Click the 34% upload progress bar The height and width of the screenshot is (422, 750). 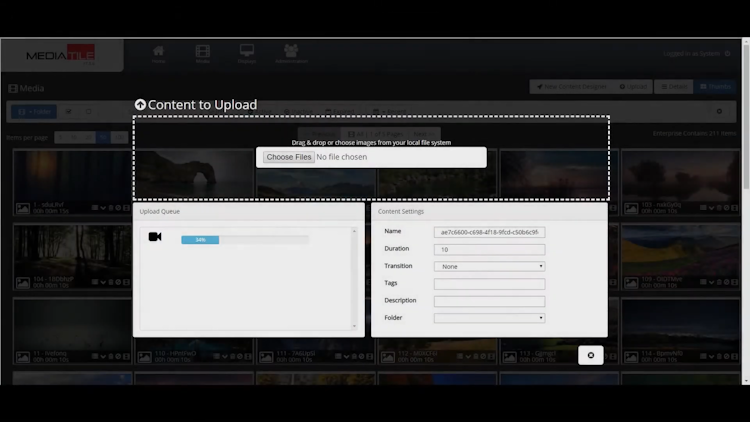point(245,240)
